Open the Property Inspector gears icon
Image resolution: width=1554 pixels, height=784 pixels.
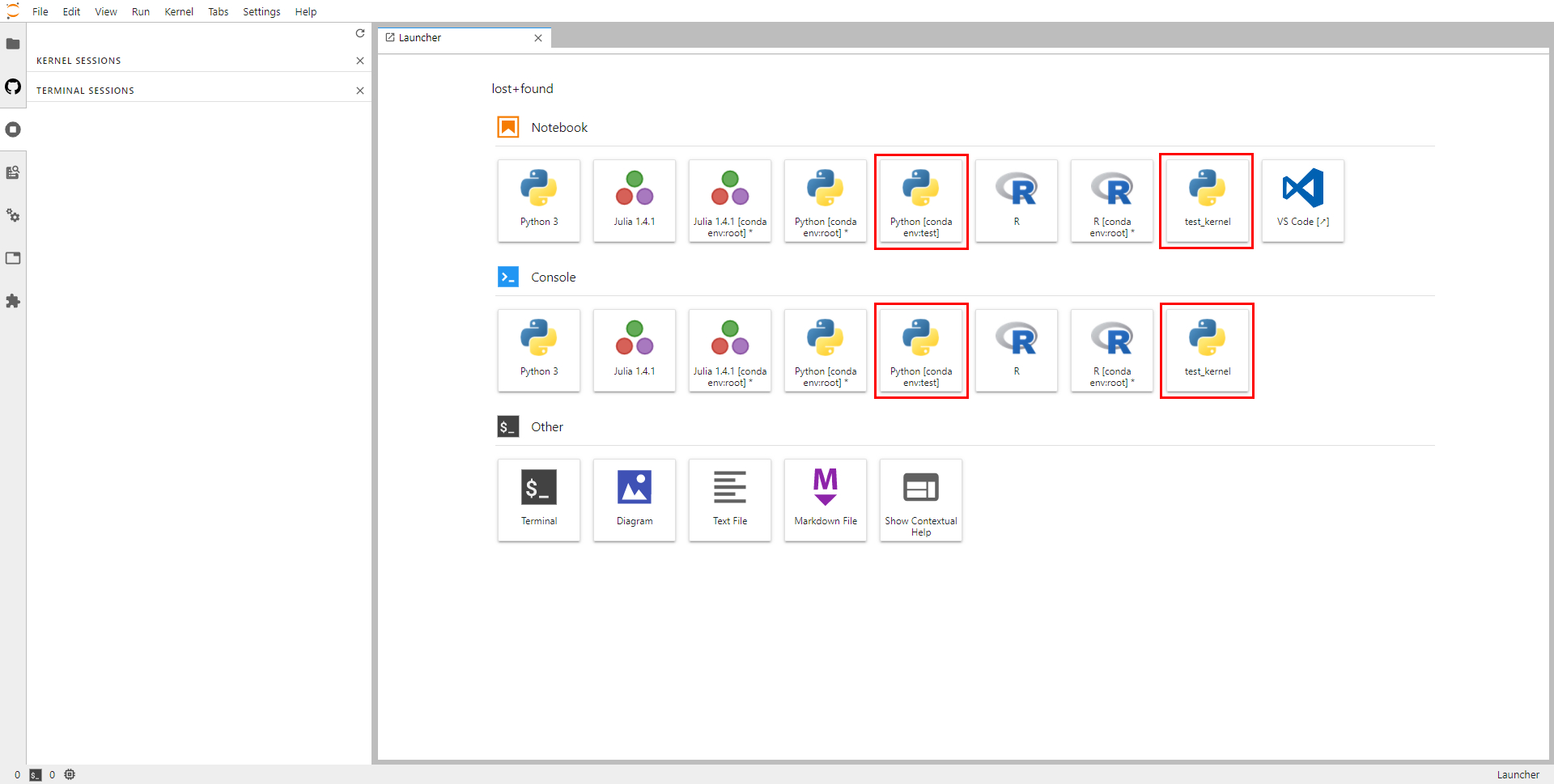pos(13,215)
